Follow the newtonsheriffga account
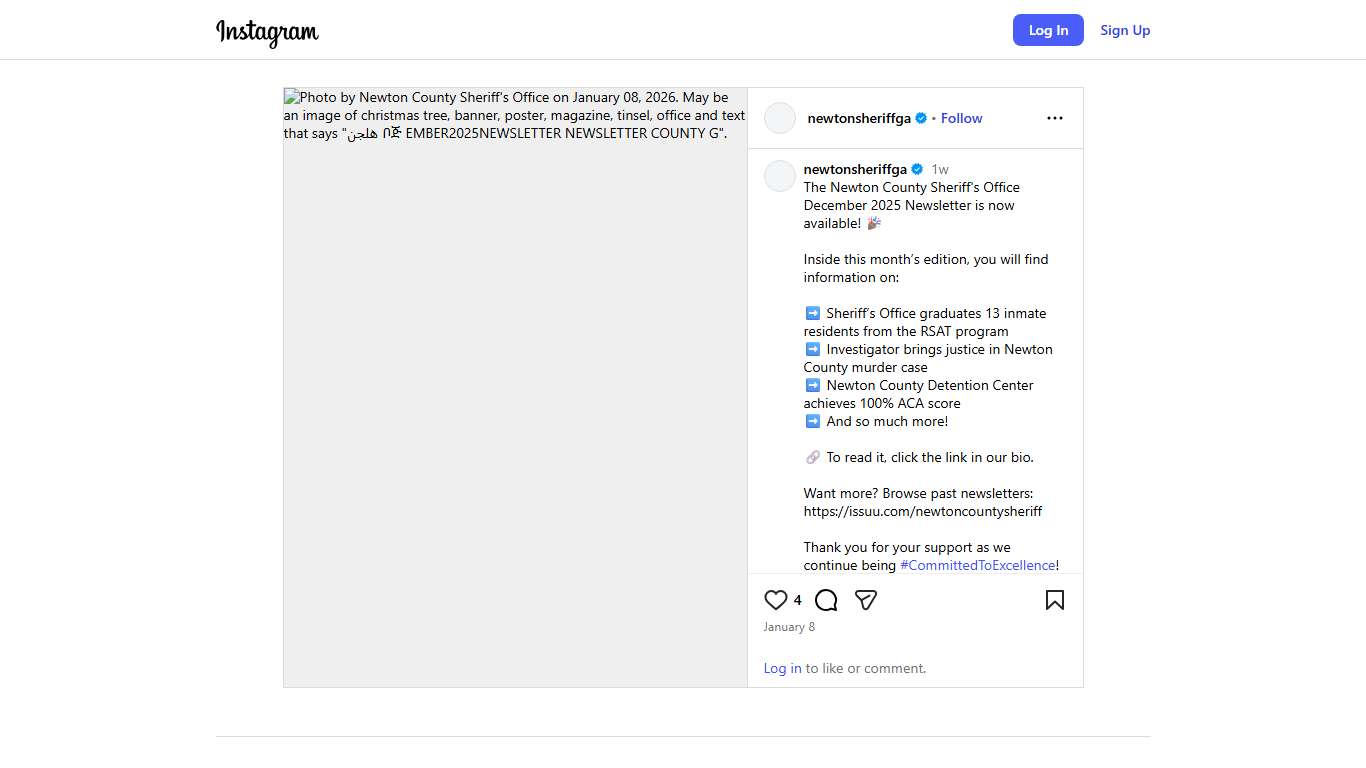This screenshot has height=768, width=1366. point(961,118)
